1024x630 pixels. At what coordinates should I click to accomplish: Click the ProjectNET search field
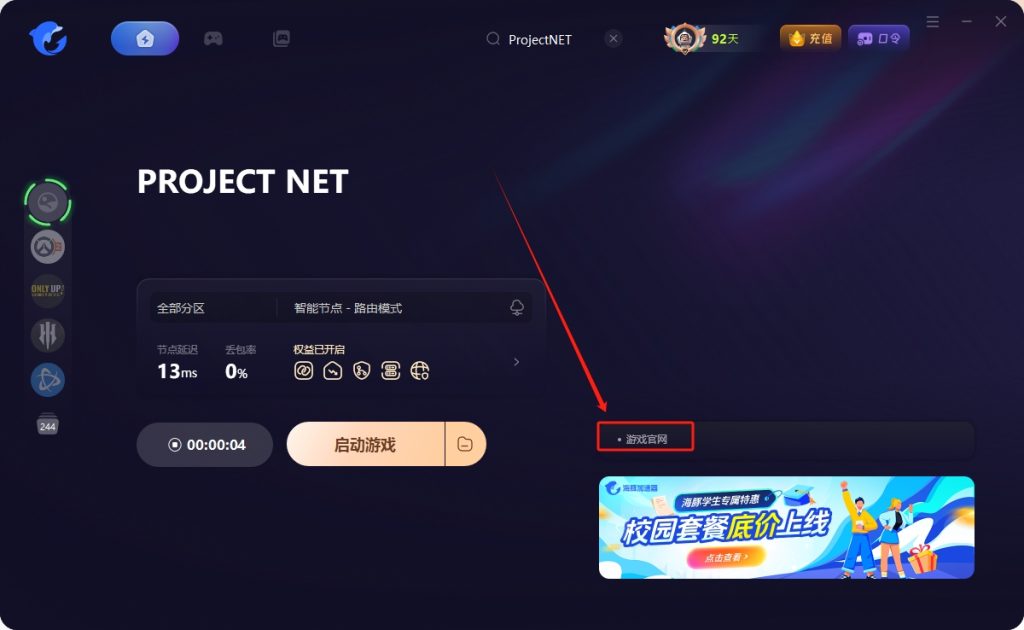(542, 39)
